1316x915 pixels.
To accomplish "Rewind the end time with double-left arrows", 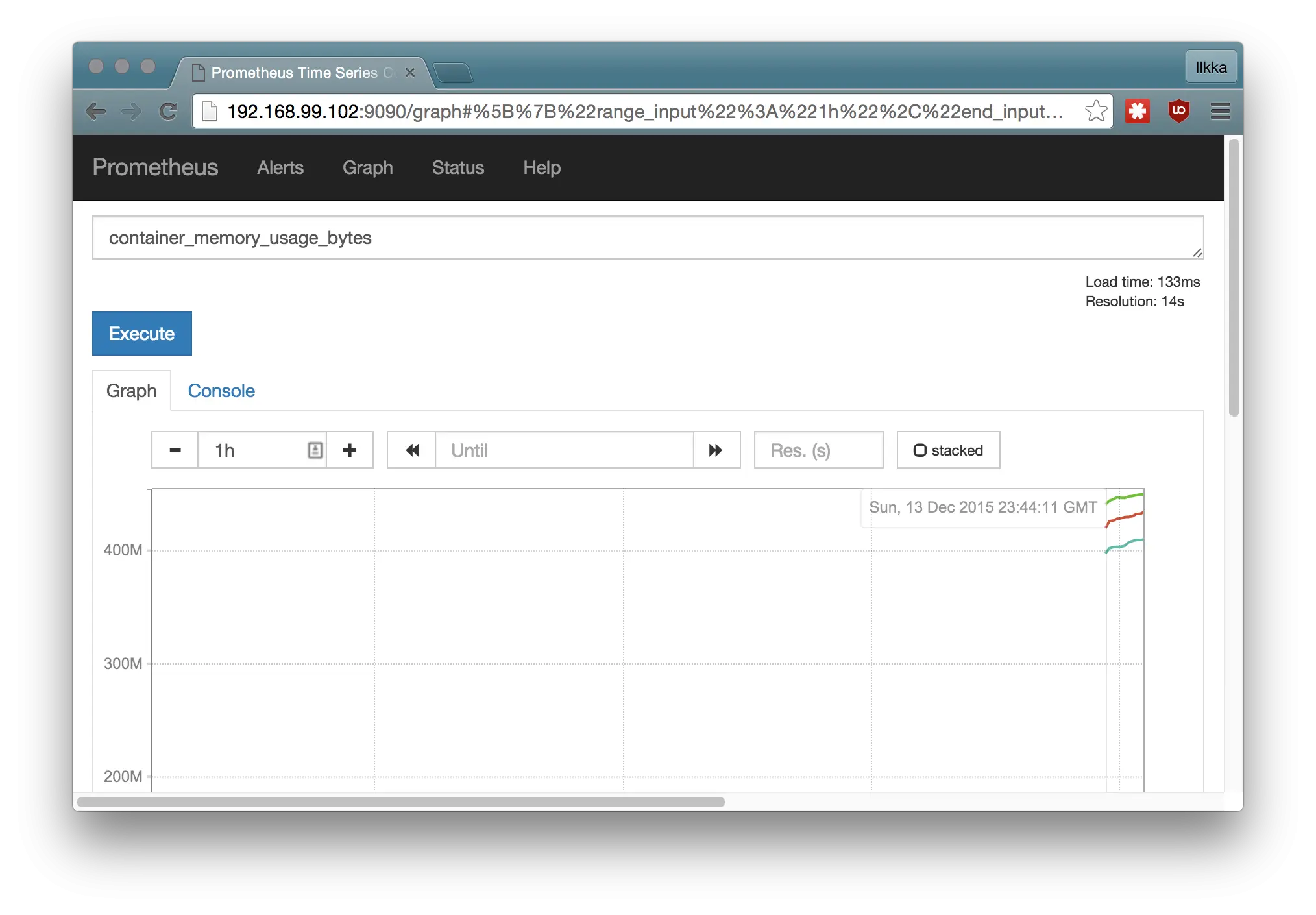I will point(411,450).
